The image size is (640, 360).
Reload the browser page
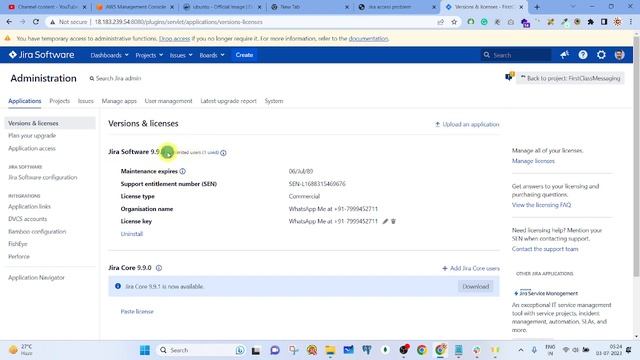coord(36,22)
